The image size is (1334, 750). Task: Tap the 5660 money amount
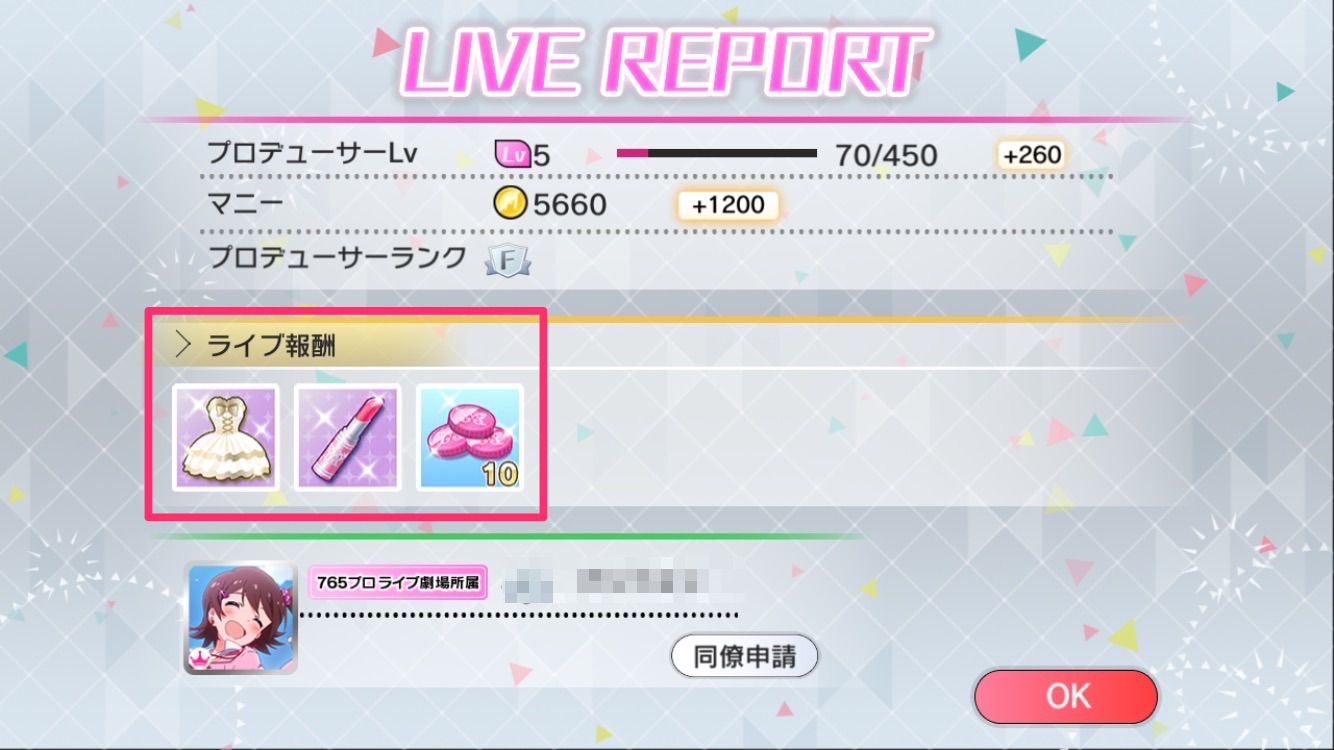pos(570,205)
